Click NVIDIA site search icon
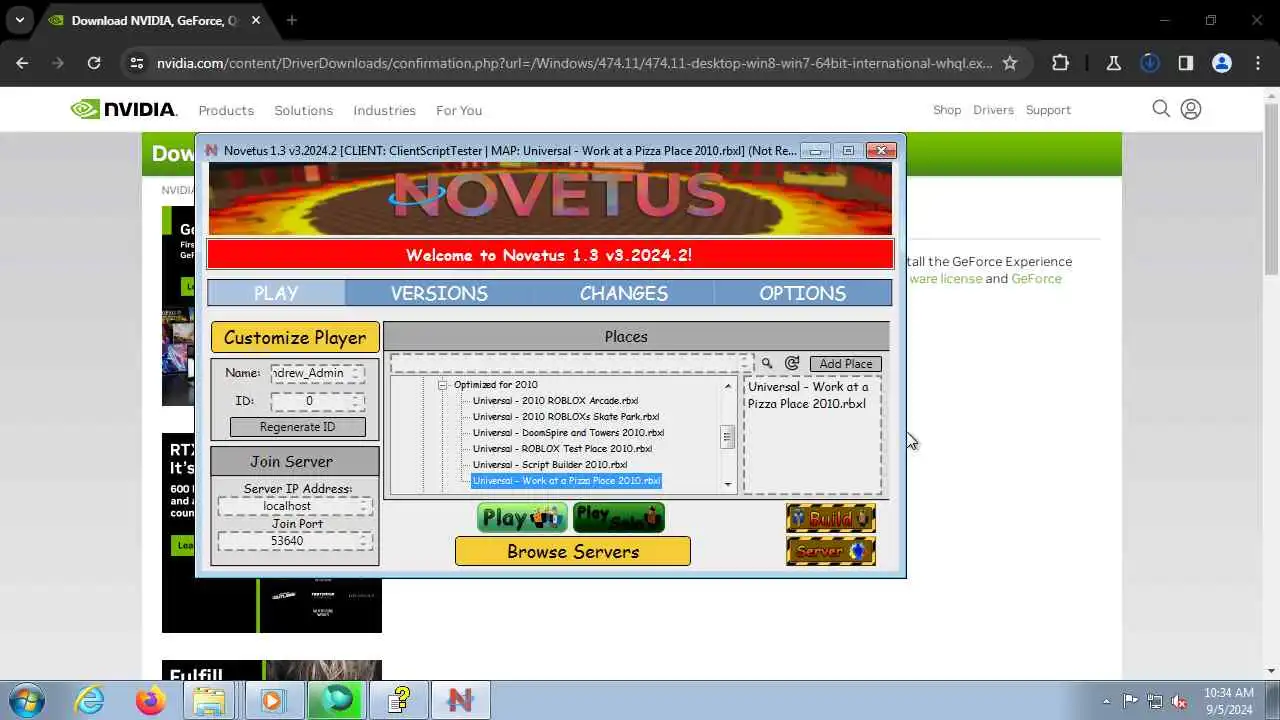1280x720 pixels. coord(1161,109)
